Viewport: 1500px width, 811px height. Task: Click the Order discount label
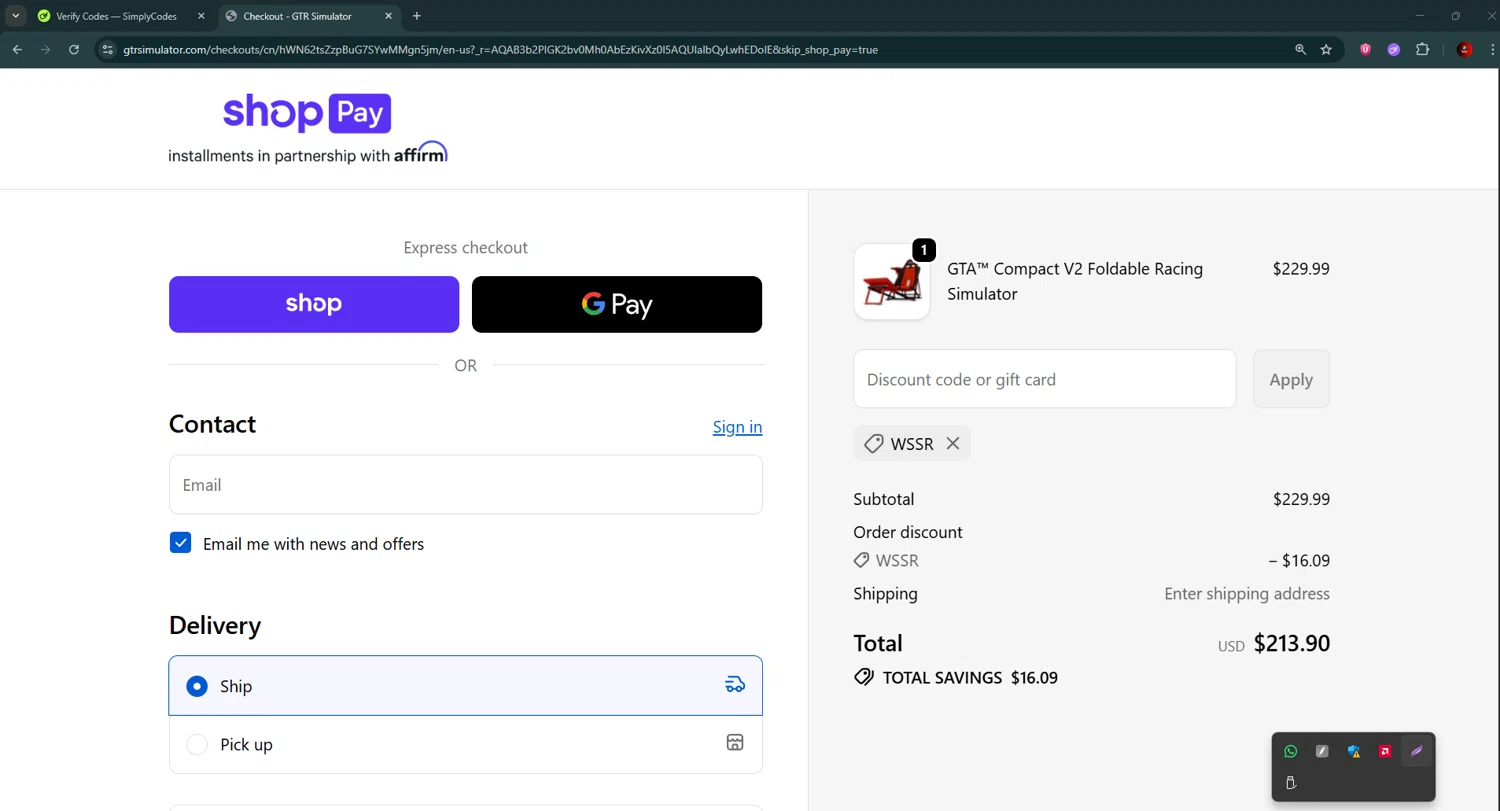[908, 532]
